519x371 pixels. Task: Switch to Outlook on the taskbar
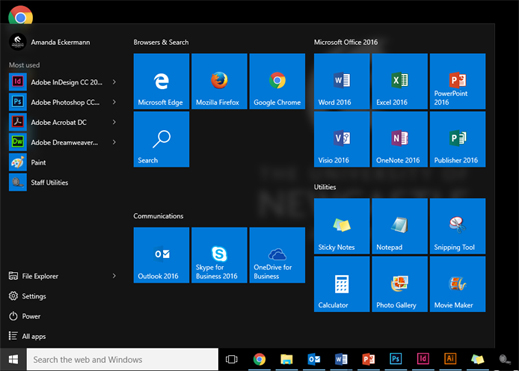[314, 359]
